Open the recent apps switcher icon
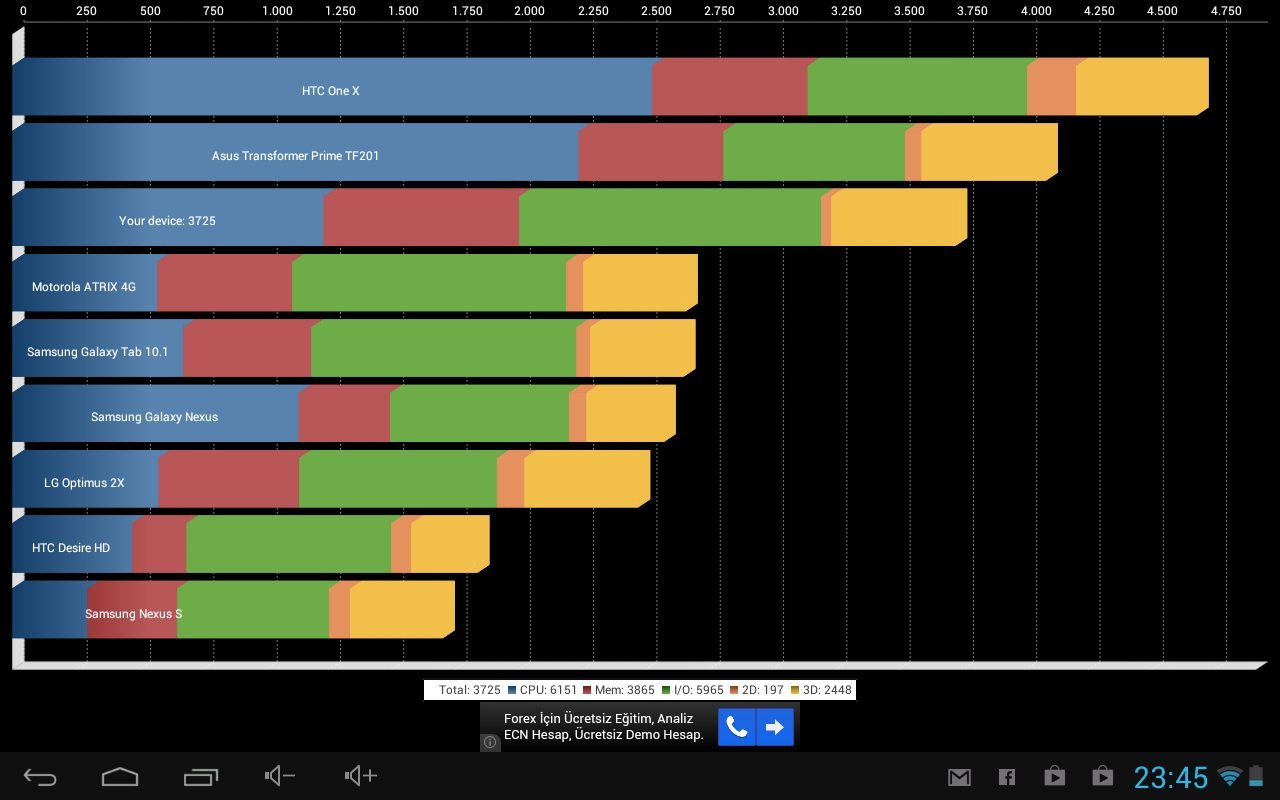 pos(200,776)
